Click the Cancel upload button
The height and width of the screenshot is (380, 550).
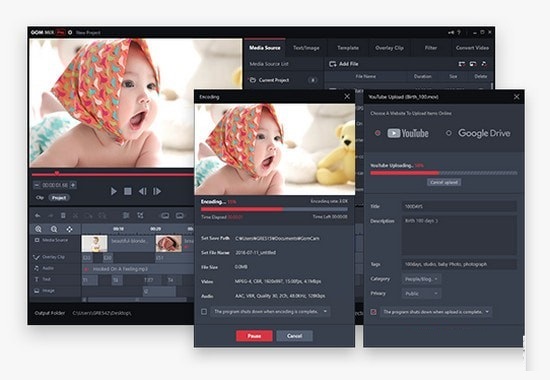[444, 182]
